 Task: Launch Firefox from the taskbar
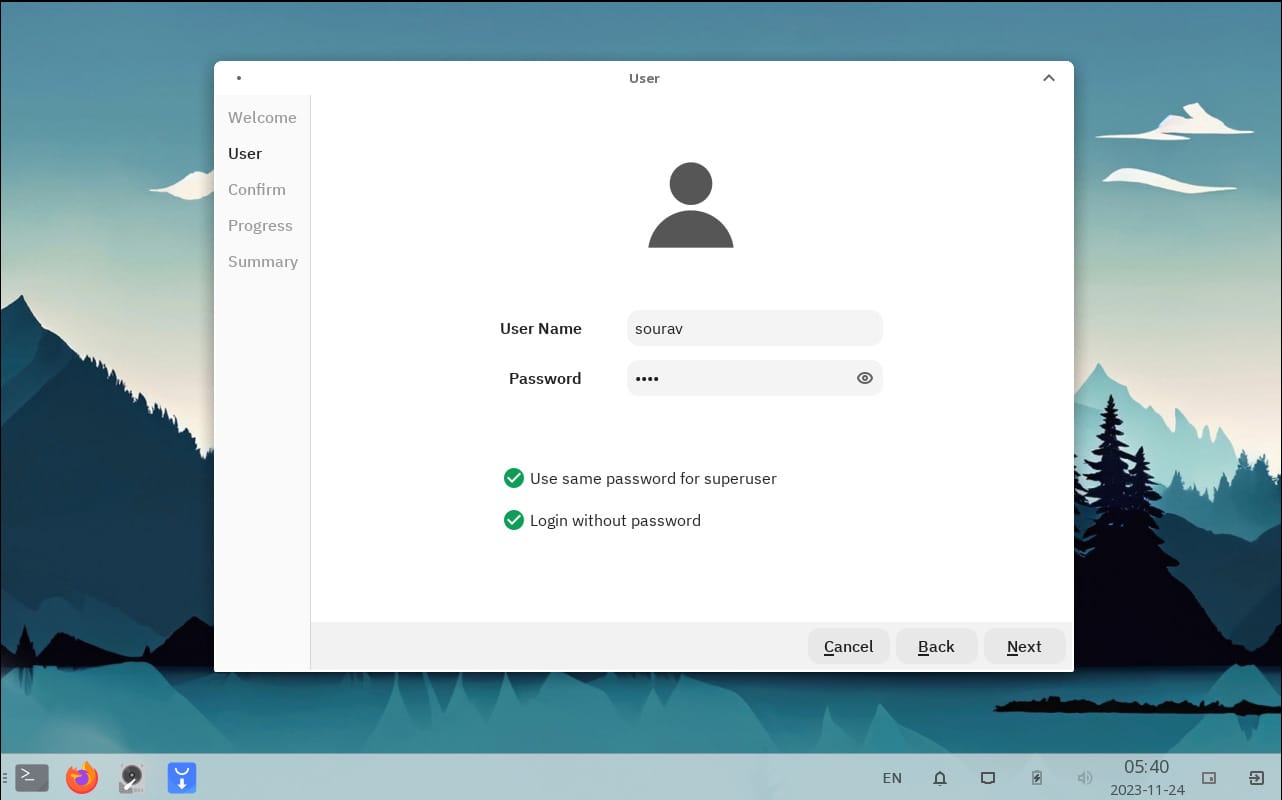click(82, 777)
